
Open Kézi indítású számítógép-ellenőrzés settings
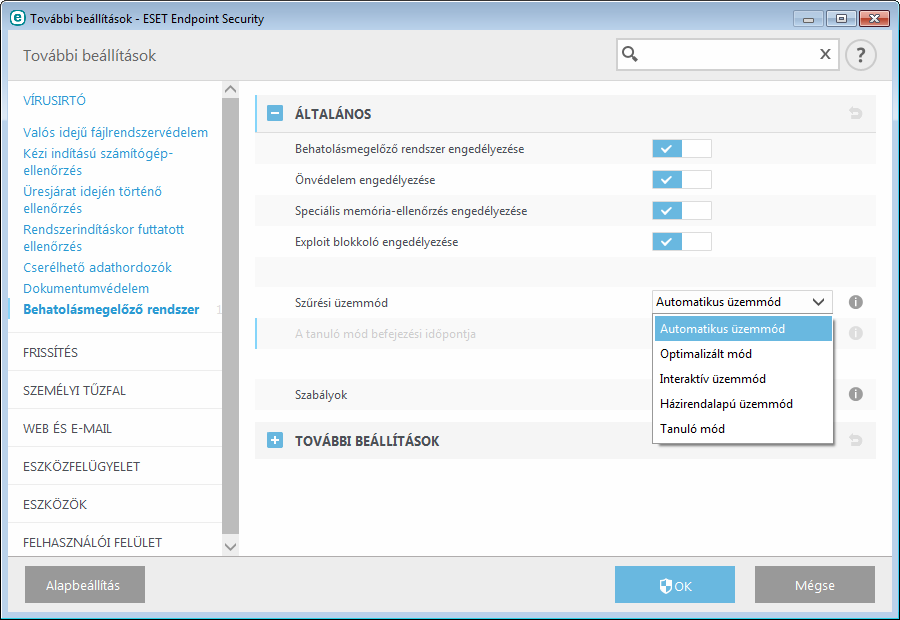point(98,162)
